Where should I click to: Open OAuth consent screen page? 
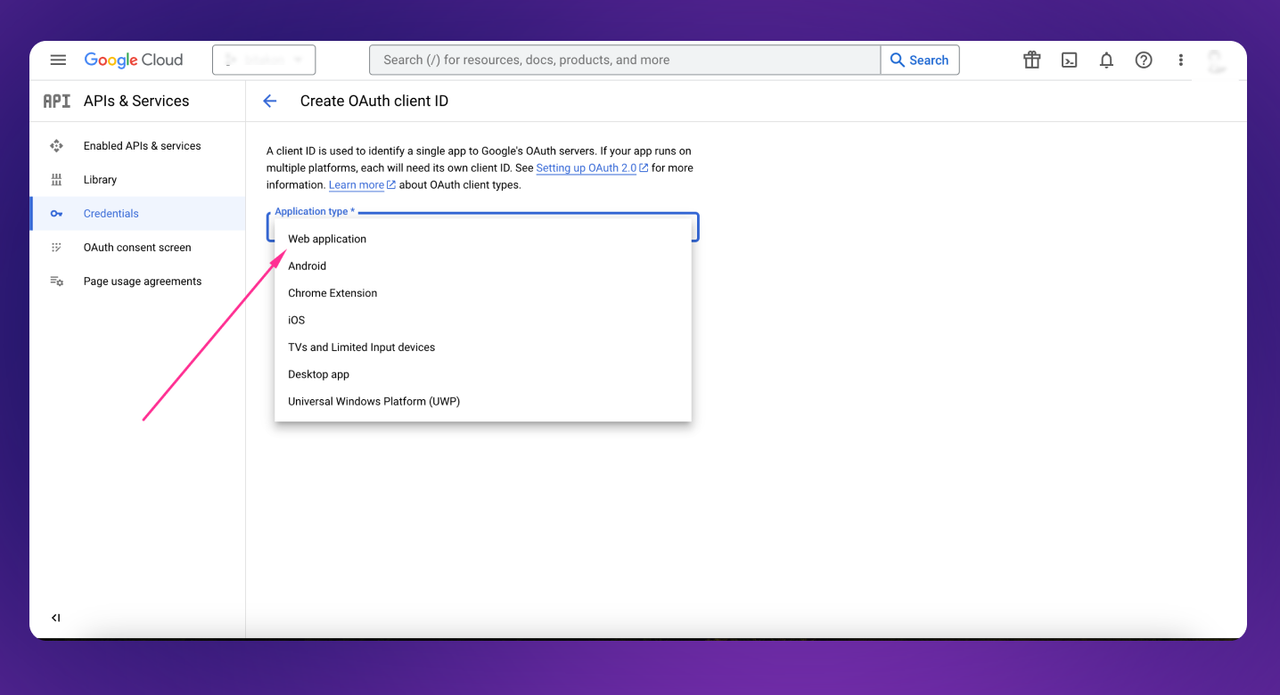tap(138, 248)
